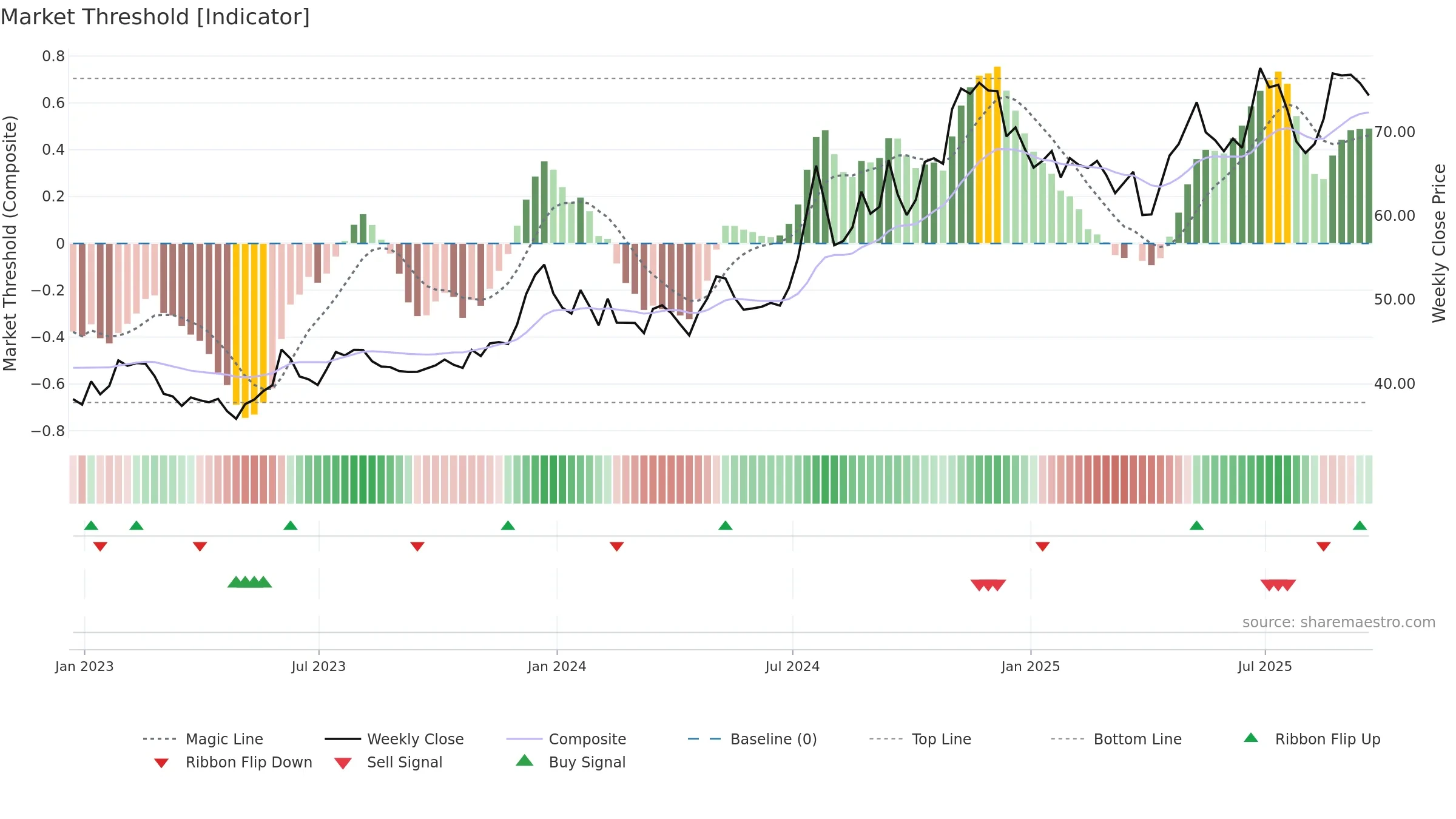Click the ribbon flip up triangle before Jan 2024
Viewport: 1456px width, 819px height.
(x=508, y=525)
